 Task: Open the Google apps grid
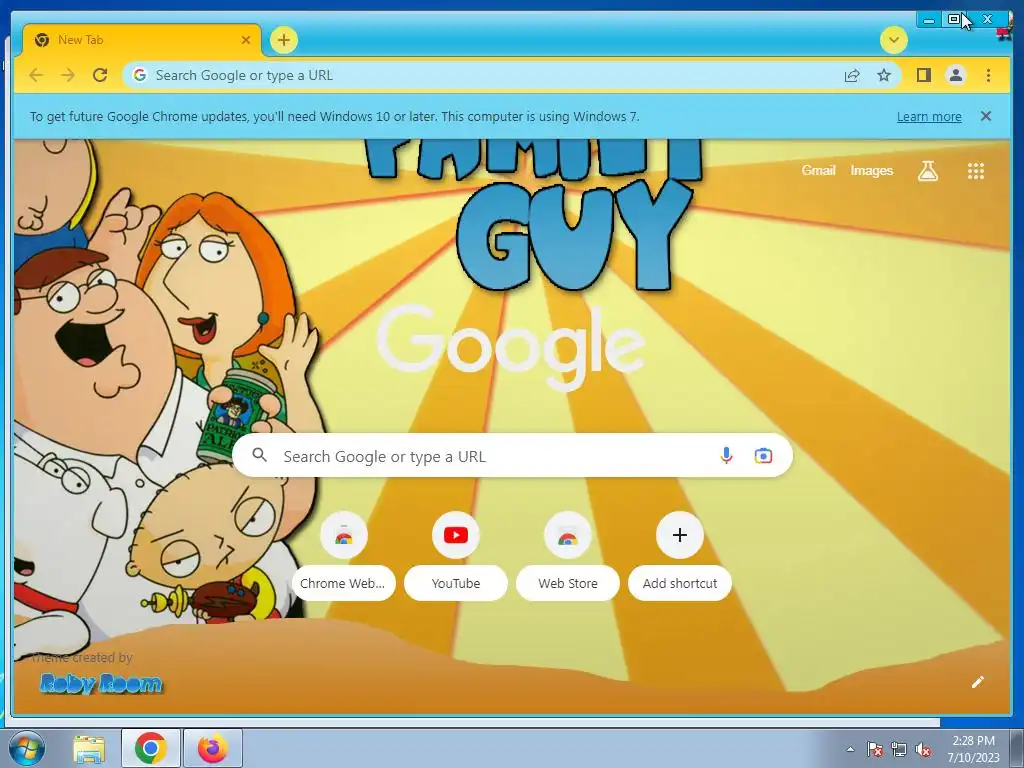(x=976, y=171)
